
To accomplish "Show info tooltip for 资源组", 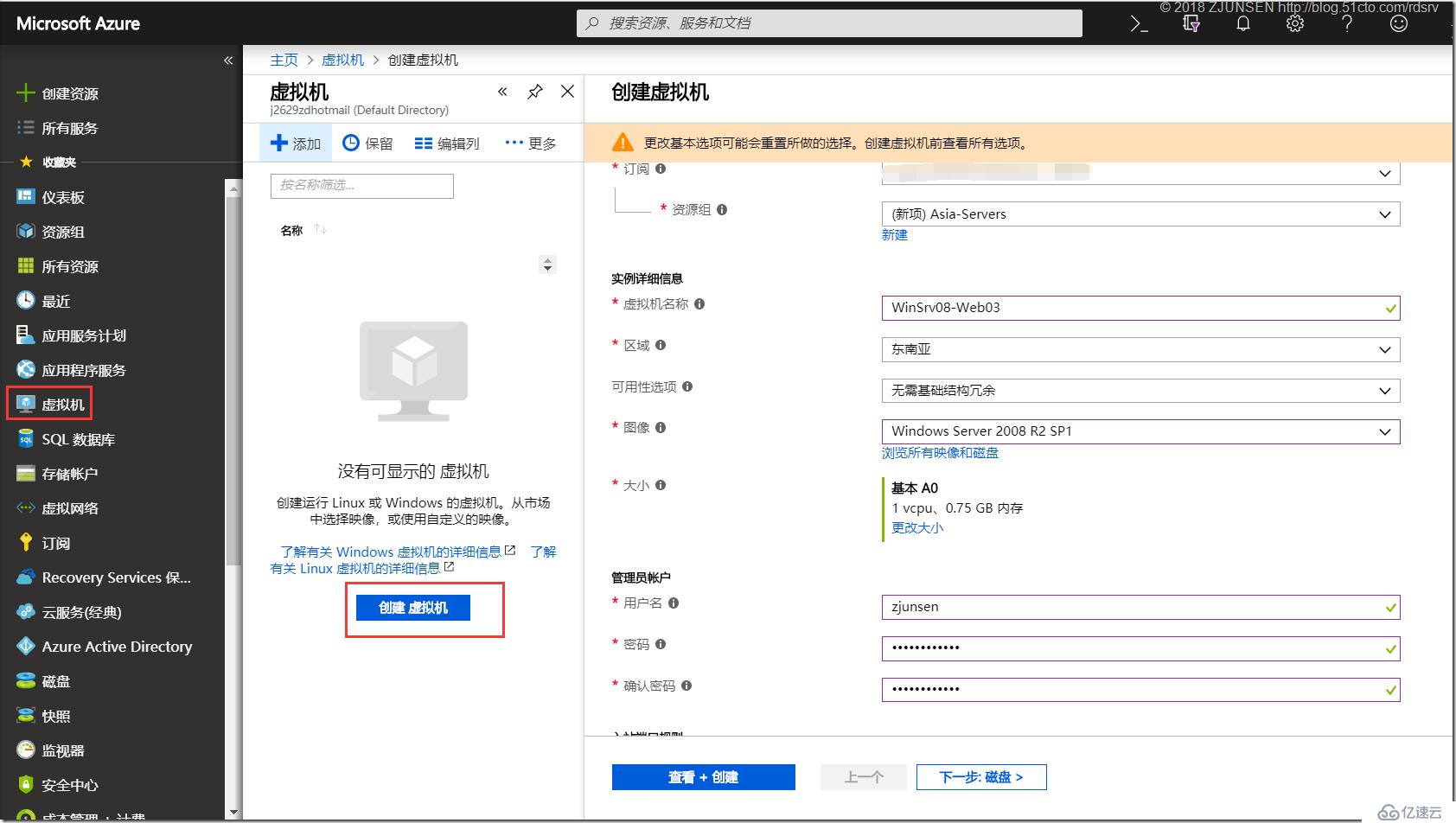I will (x=722, y=209).
